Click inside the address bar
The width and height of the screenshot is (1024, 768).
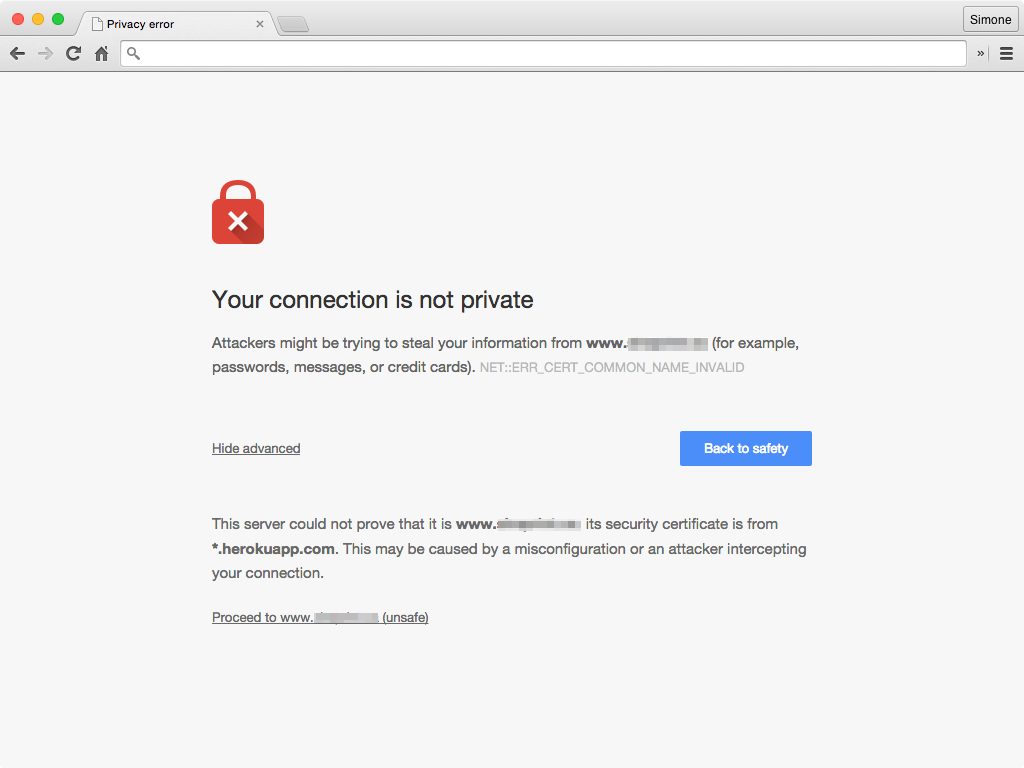point(500,53)
